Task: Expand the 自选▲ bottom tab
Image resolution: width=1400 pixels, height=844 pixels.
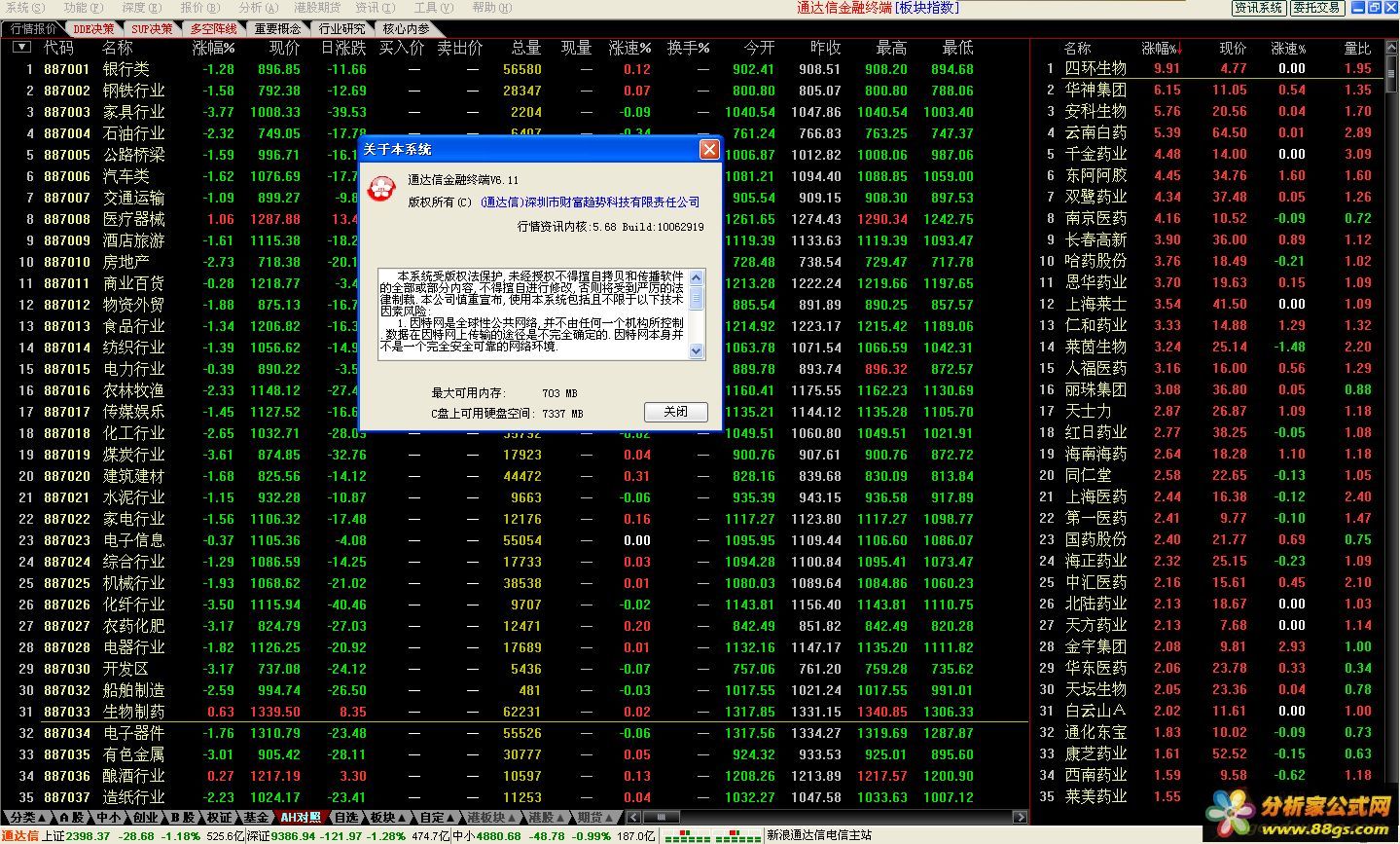Action: [x=347, y=818]
